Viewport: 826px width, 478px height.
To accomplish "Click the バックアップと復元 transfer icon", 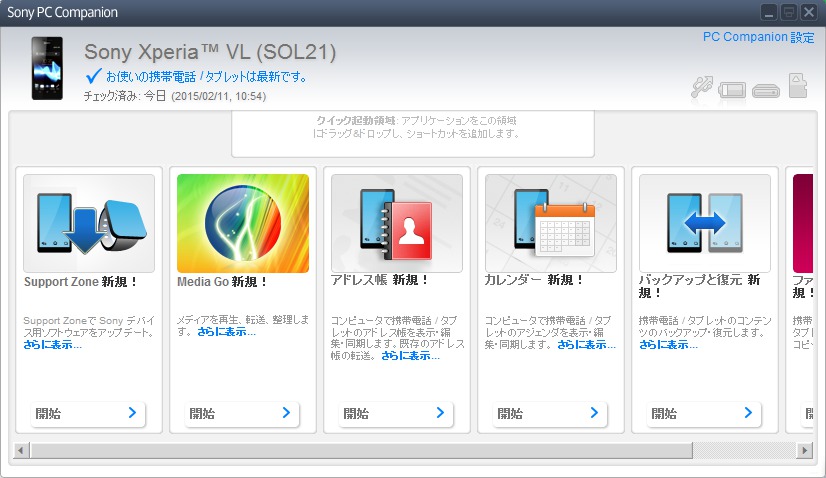I will (x=704, y=223).
